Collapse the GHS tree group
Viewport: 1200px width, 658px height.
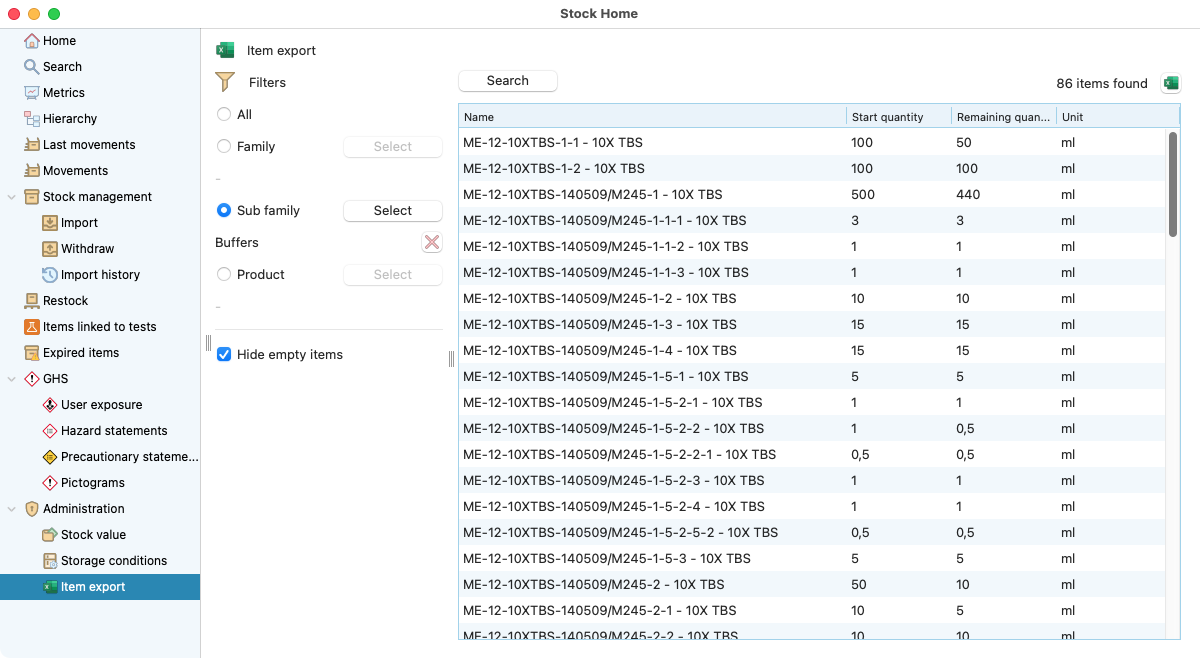[x=12, y=379]
